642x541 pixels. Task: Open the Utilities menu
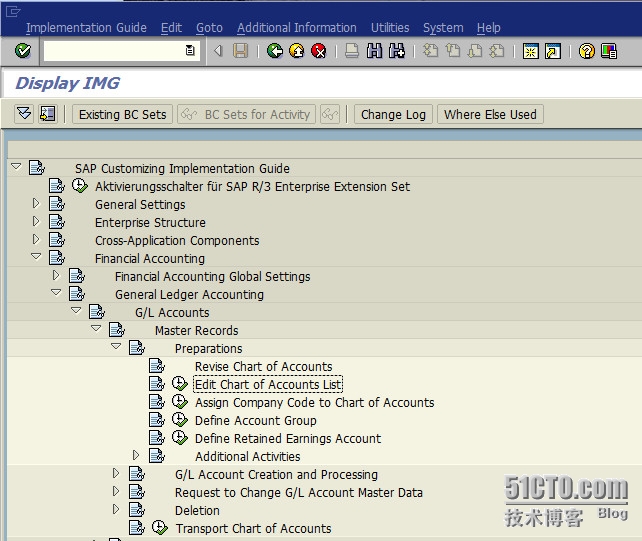390,27
